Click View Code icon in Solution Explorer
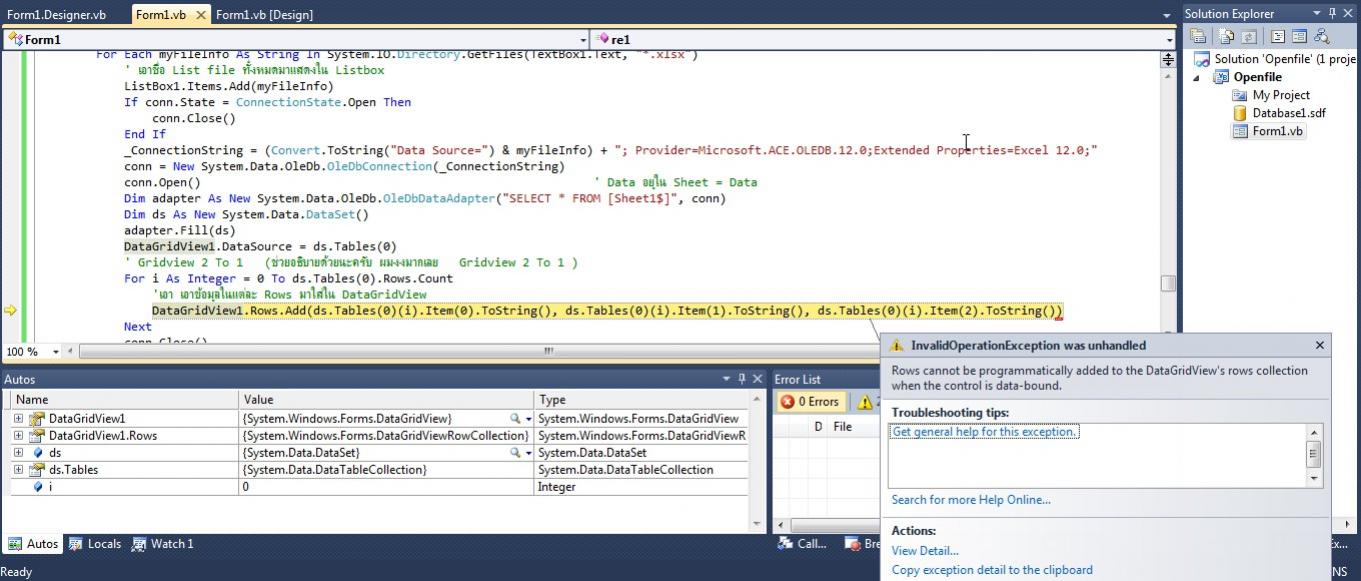 pyautogui.click(x=1278, y=36)
